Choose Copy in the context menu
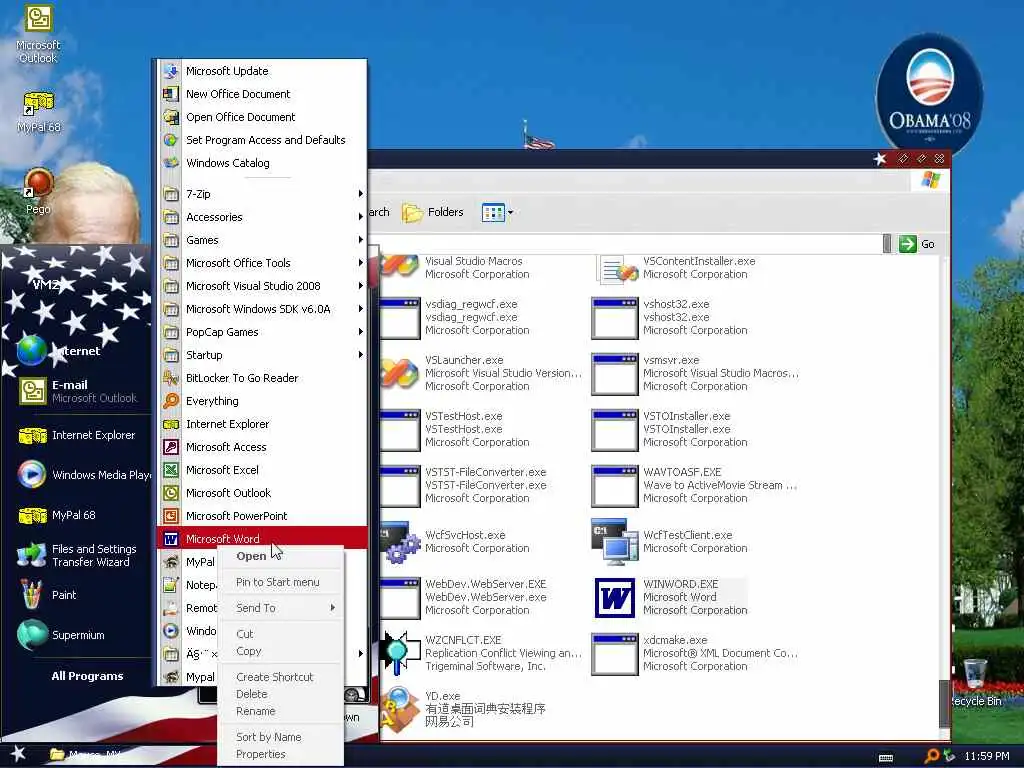1024x768 pixels. point(280,651)
